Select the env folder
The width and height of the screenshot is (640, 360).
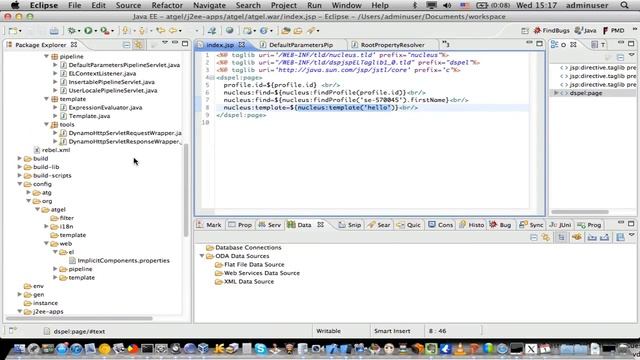pyautogui.click(x=38, y=286)
